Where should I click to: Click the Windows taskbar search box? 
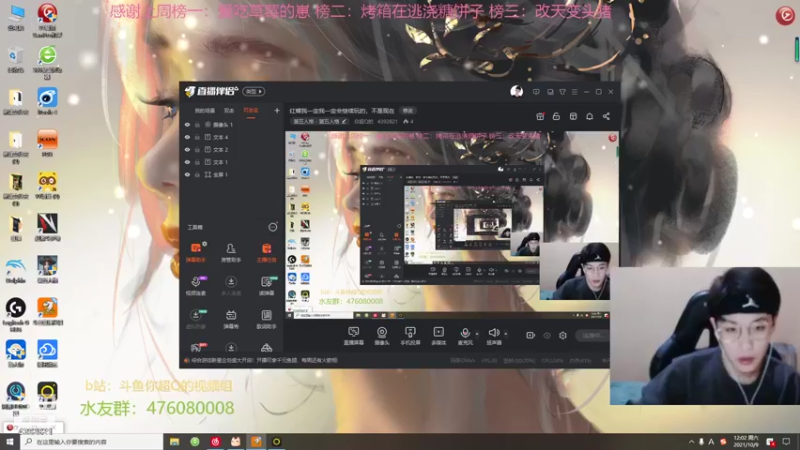[x=91, y=442]
